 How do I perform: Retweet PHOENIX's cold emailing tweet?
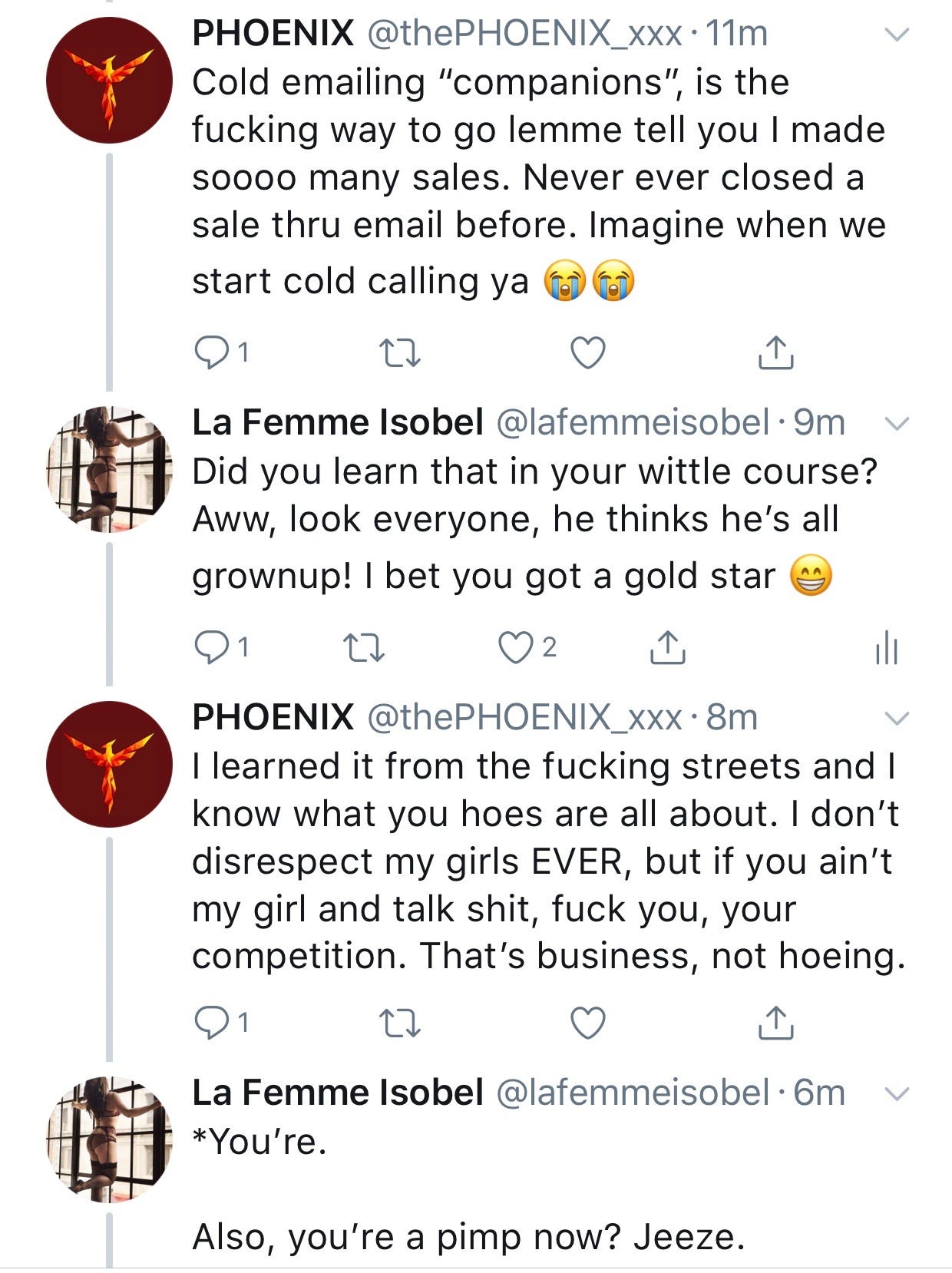point(400,352)
